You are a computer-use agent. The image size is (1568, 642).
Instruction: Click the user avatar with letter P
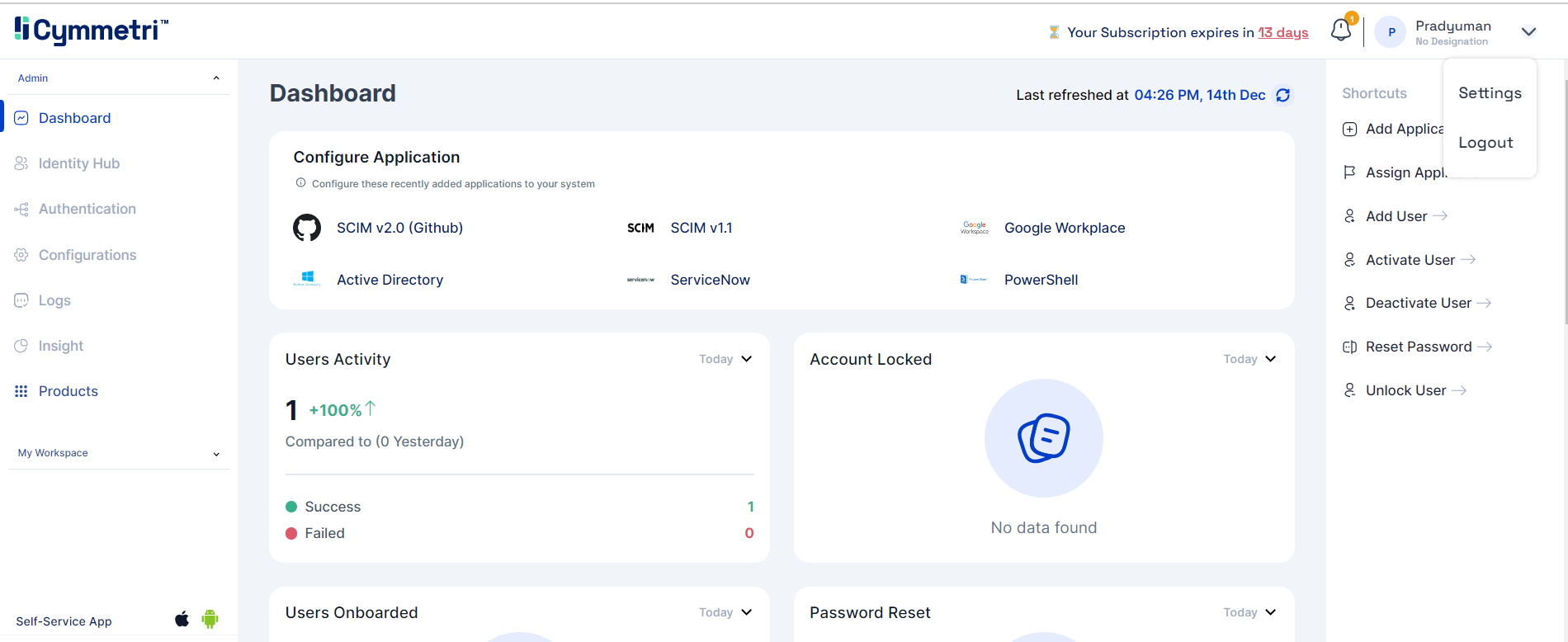pyautogui.click(x=1391, y=32)
